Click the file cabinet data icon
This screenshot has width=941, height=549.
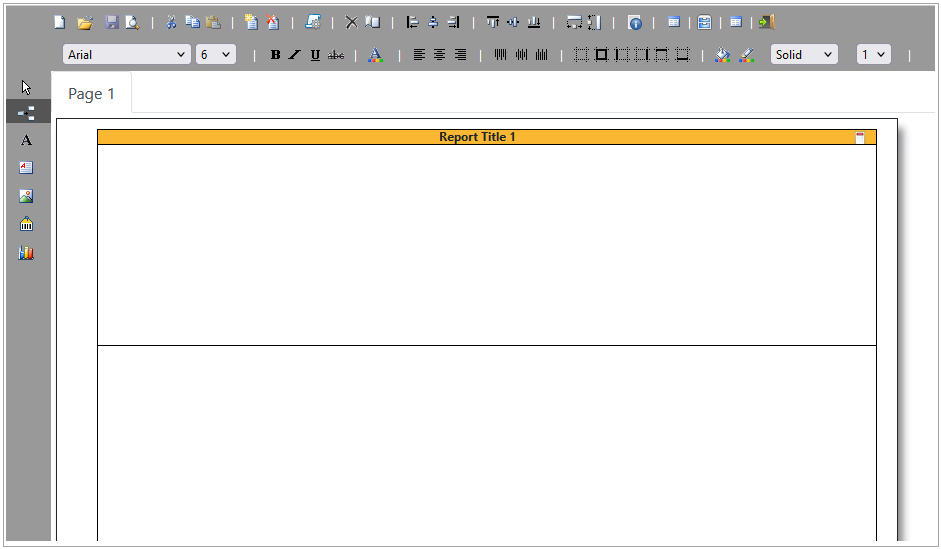pos(705,23)
